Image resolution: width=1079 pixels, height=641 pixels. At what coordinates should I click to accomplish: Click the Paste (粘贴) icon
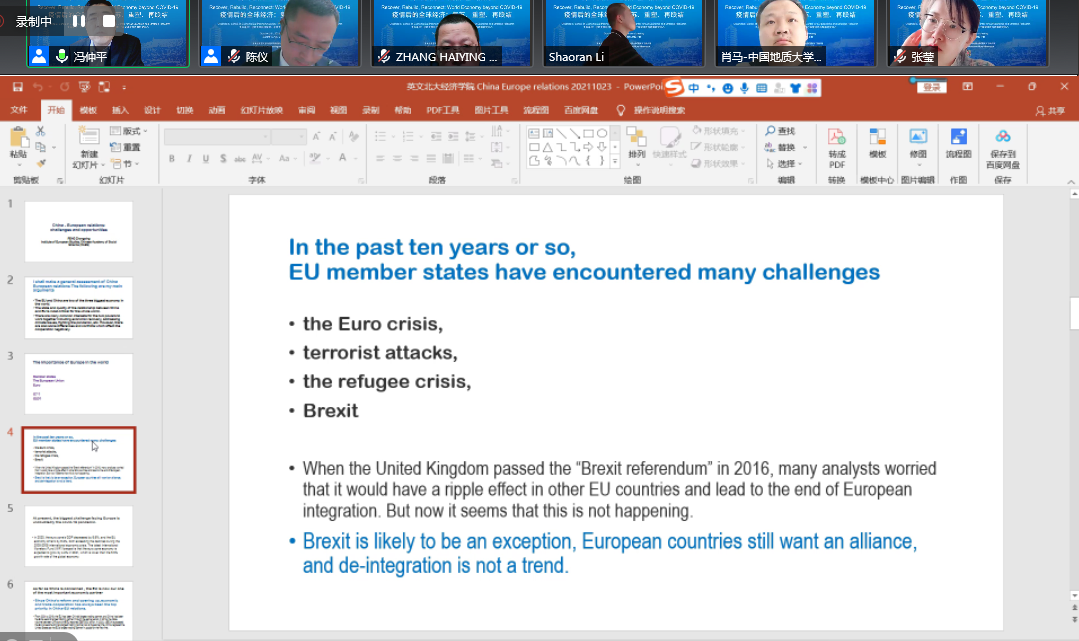[x=19, y=143]
